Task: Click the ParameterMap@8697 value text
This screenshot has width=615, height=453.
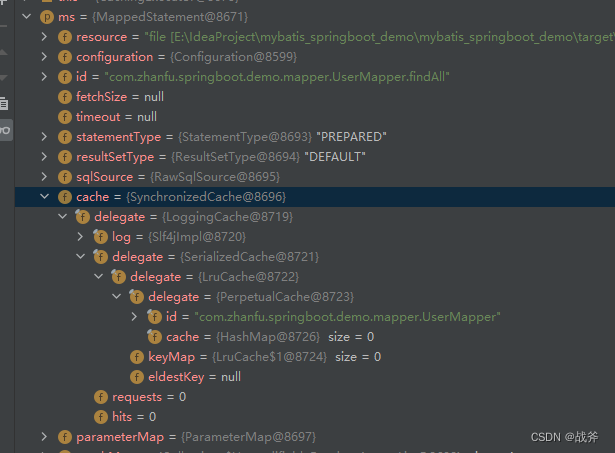Action: click(248, 437)
